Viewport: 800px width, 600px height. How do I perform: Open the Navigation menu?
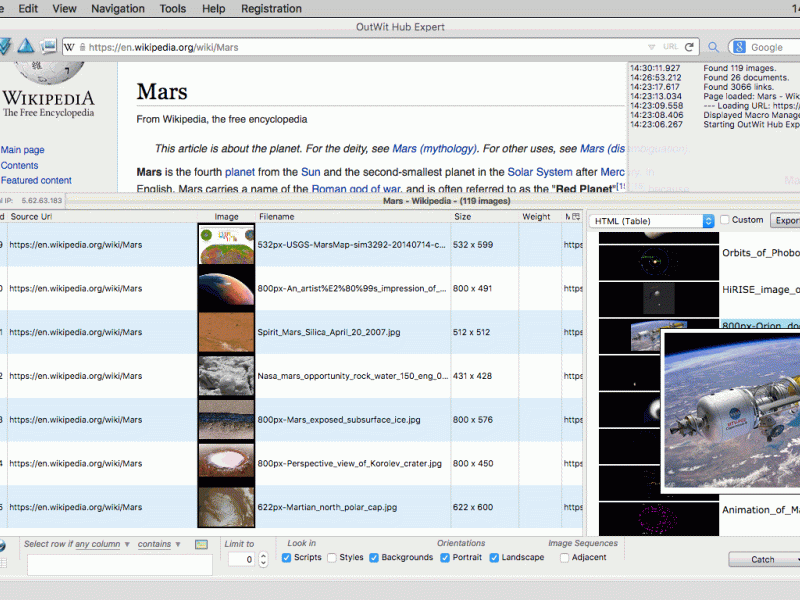click(118, 9)
